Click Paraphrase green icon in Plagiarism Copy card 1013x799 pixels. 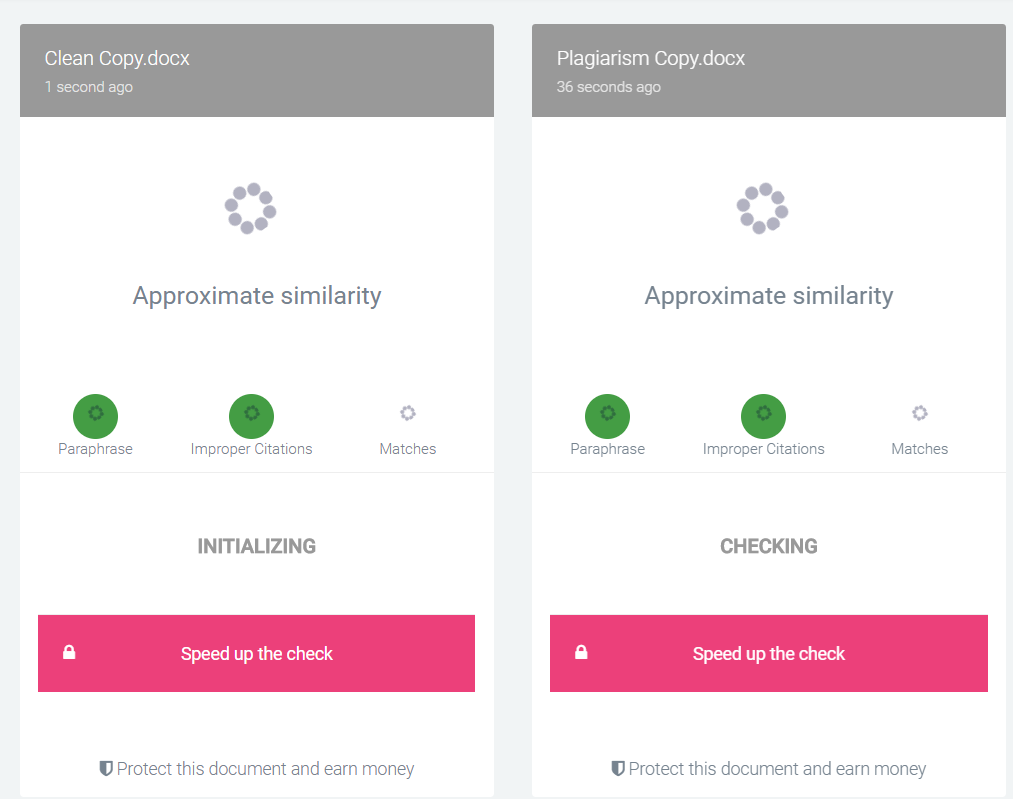[607, 416]
